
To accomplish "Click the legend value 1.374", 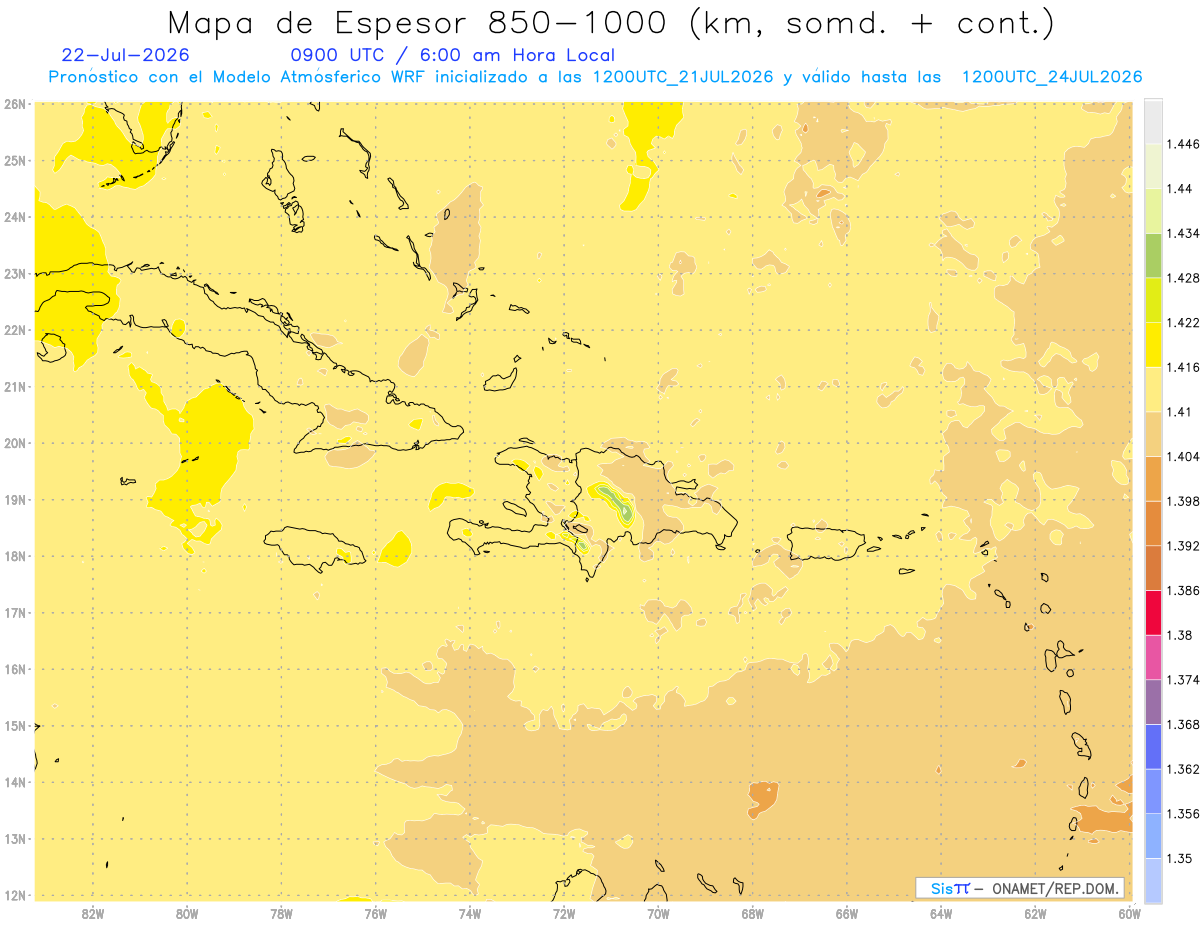I will pos(1182,680).
